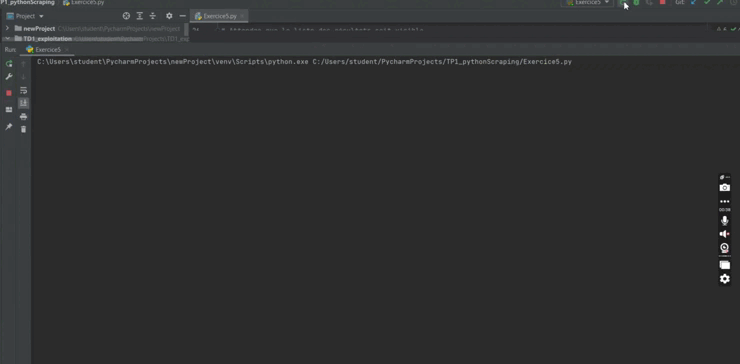Click the red Stop button in top toolbar
This screenshot has width=740, height=364.
(662, 2)
